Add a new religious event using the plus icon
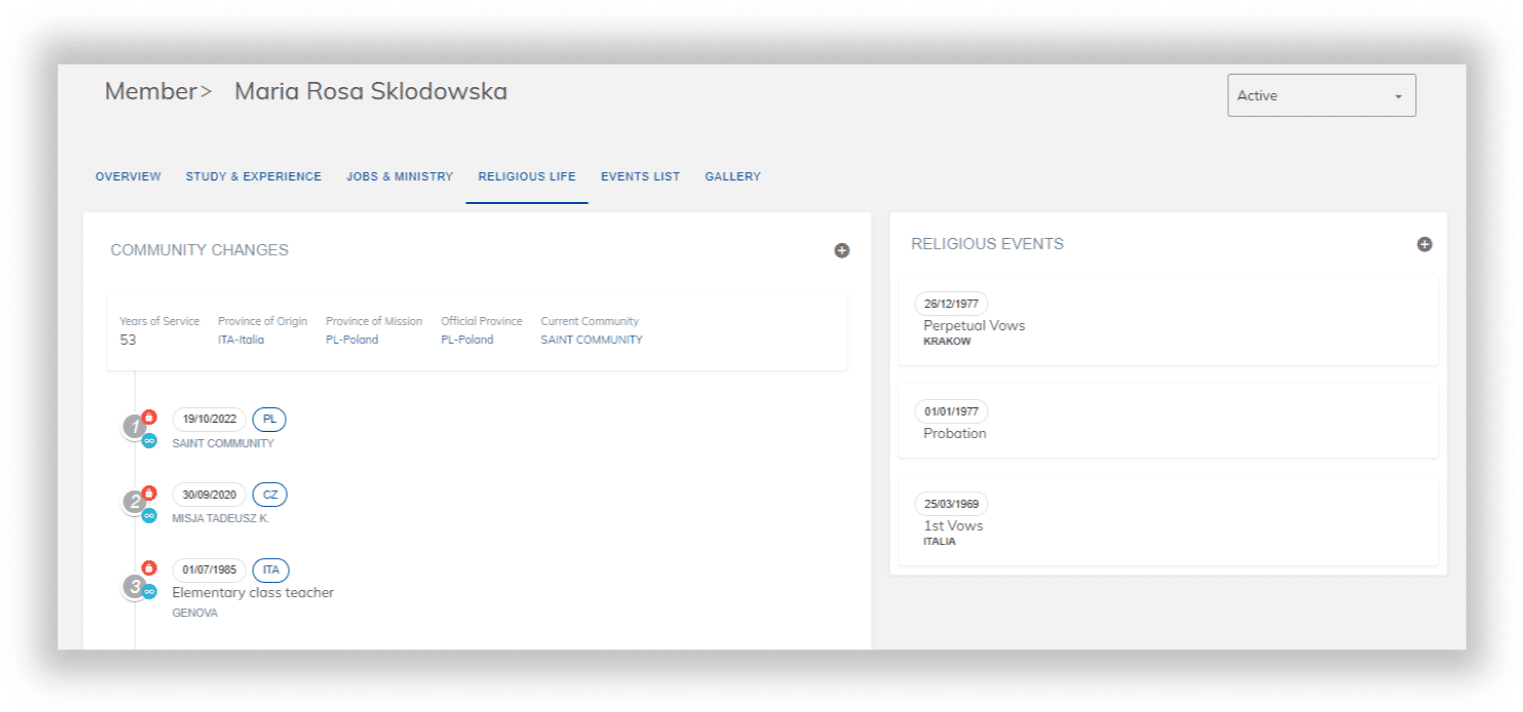 click(x=1424, y=243)
